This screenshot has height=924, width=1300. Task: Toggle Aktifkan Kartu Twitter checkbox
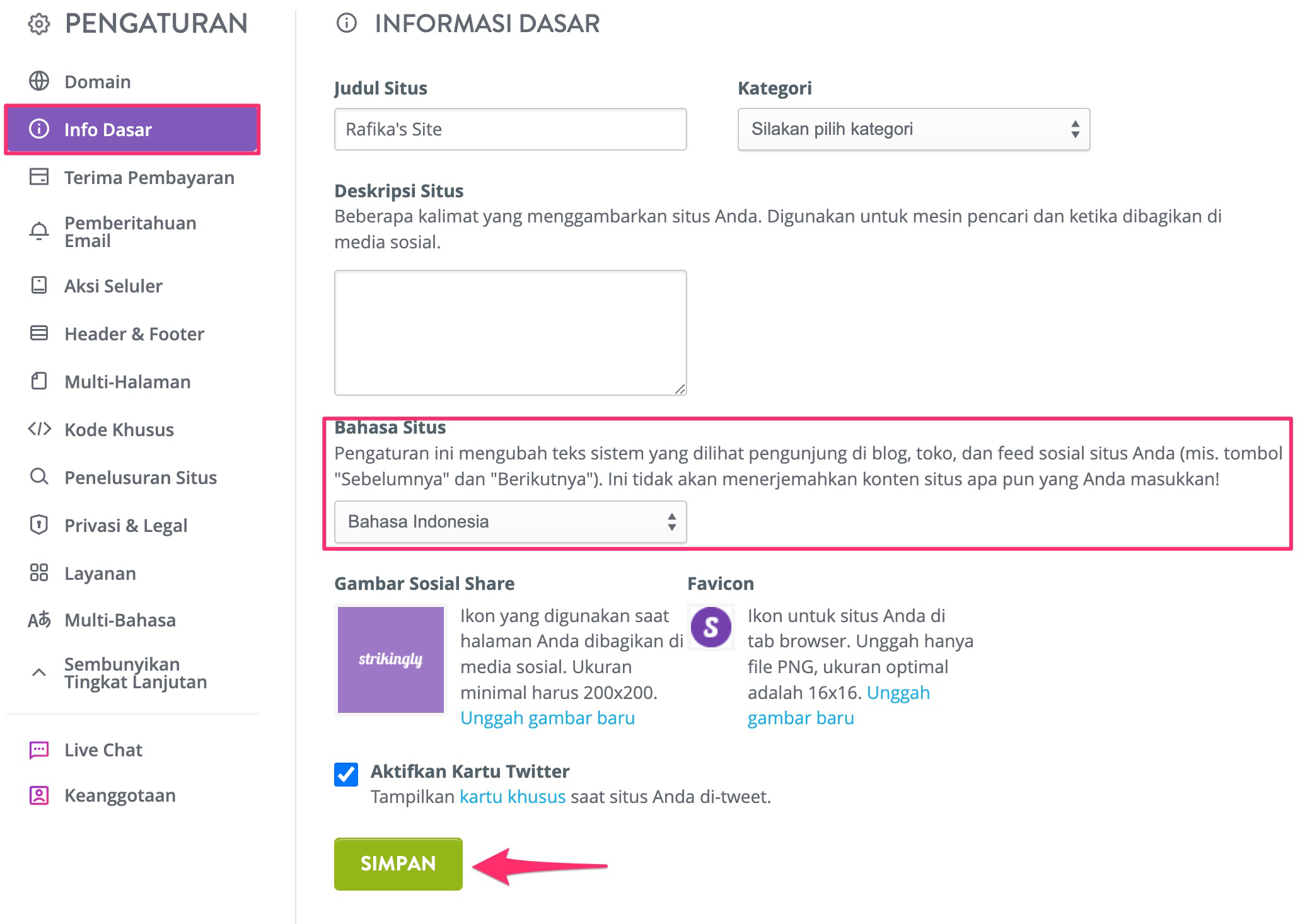click(x=346, y=774)
